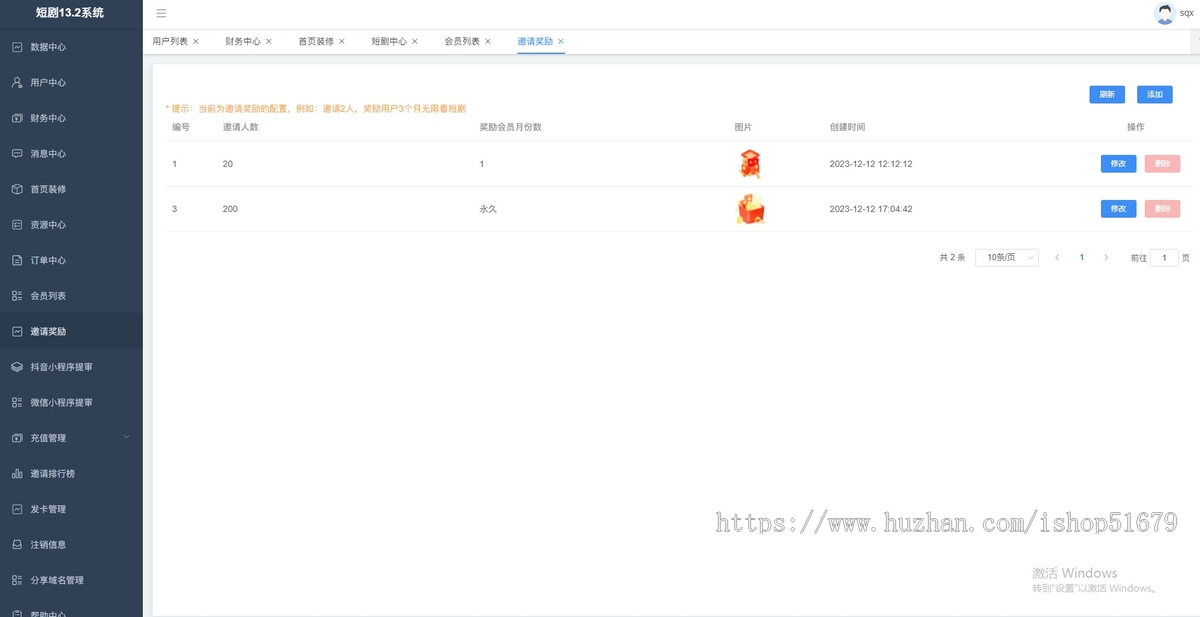
Task: Open 用户中心 in the sidebar
Action: coord(71,82)
